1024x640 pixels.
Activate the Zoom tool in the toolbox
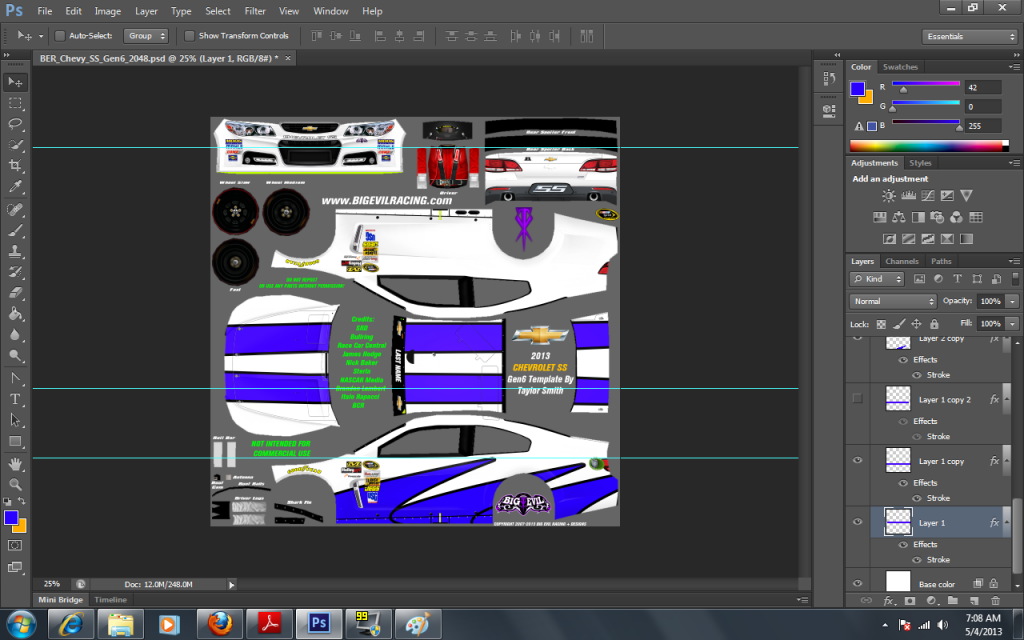click(x=15, y=485)
